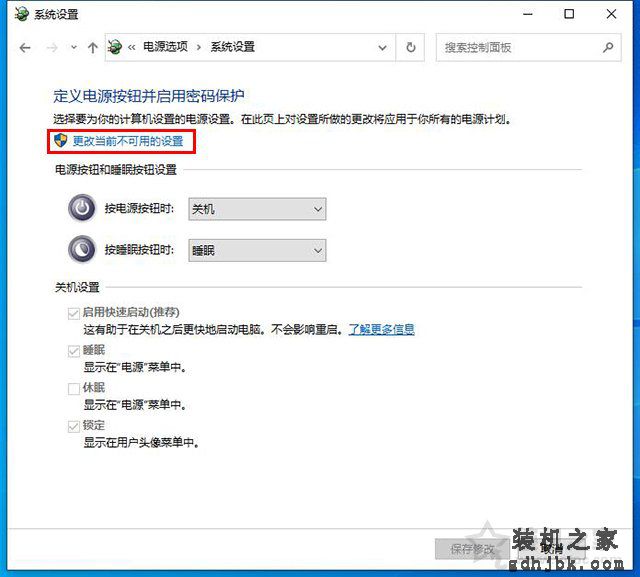Toggle 启用快速启动(推荐) checkbox
Viewport: 640px width, 577px height.
[73, 313]
